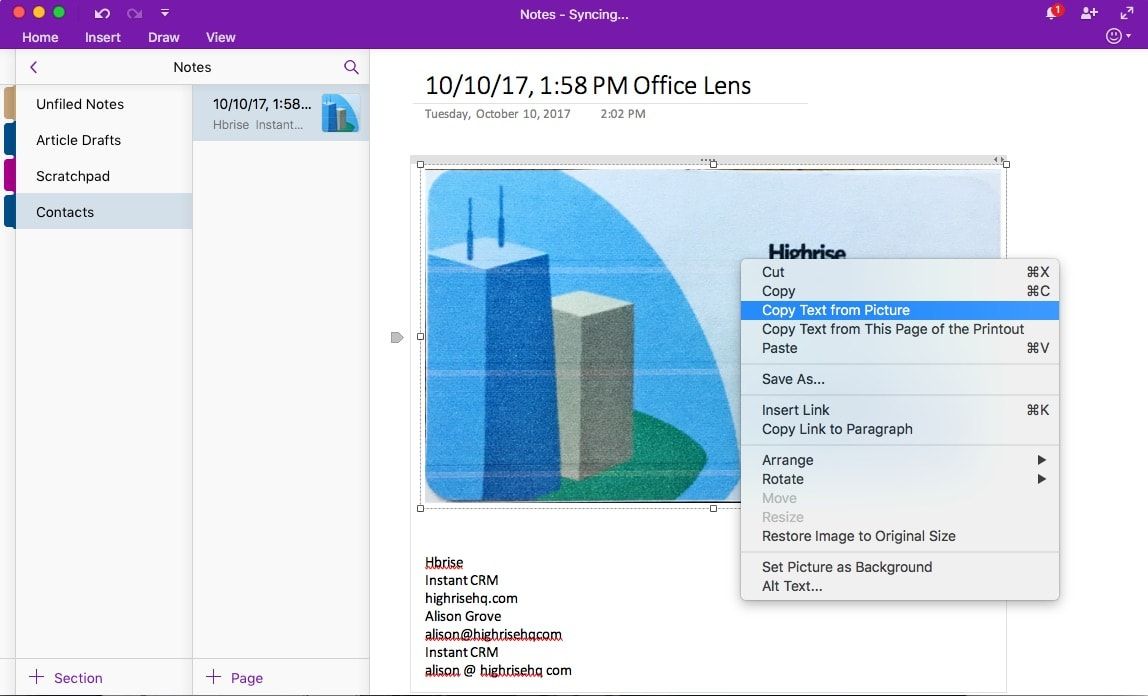This screenshot has height=696, width=1148.
Task: Select the Article Drafts section
Action: click(x=79, y=140)
